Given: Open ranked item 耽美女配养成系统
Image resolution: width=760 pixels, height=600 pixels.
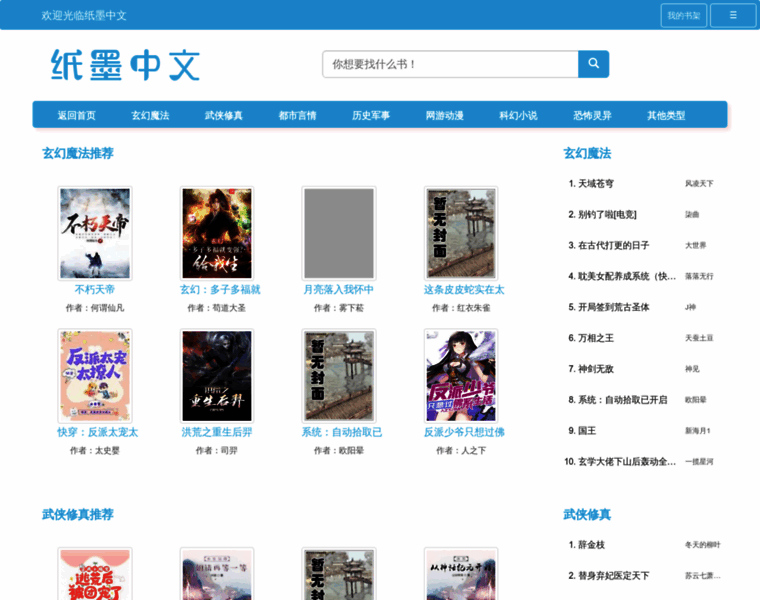Looking at the screenshot, I should coord(627,276).
